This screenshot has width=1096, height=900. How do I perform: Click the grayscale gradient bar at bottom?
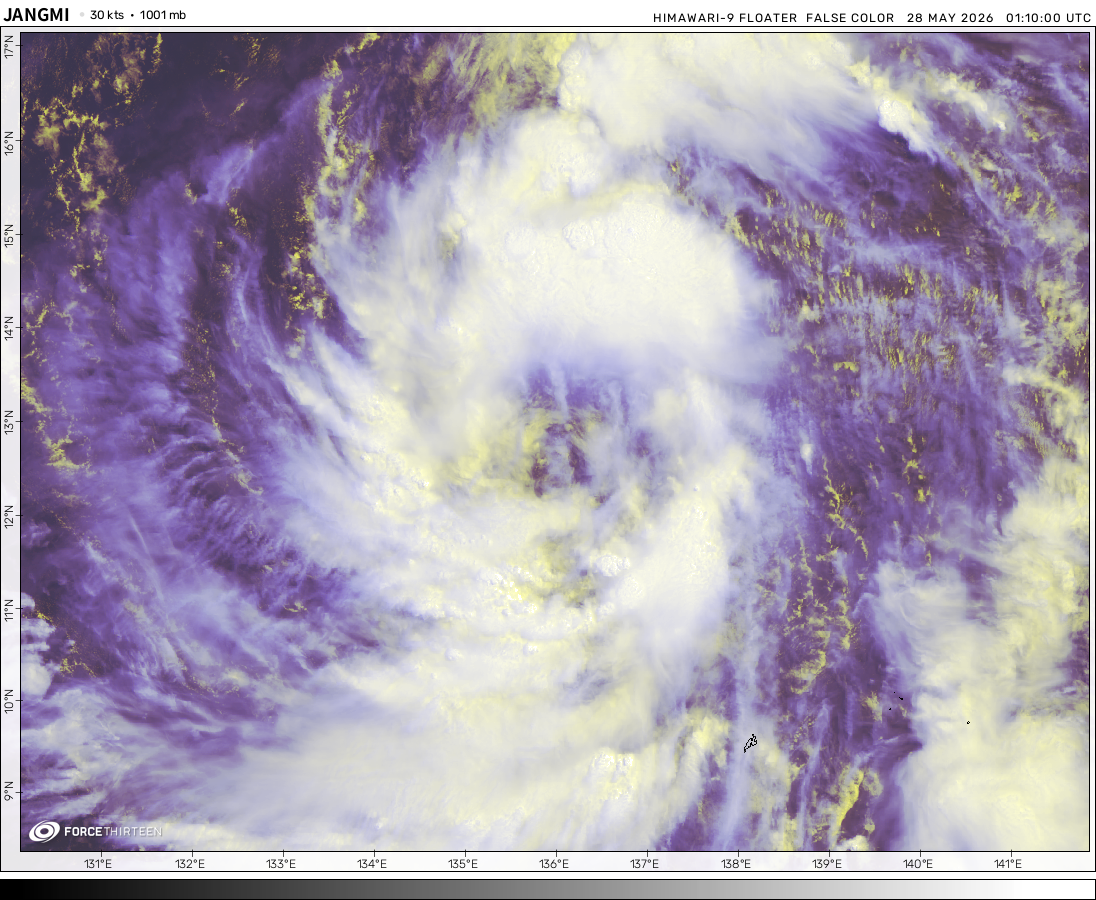548,890
